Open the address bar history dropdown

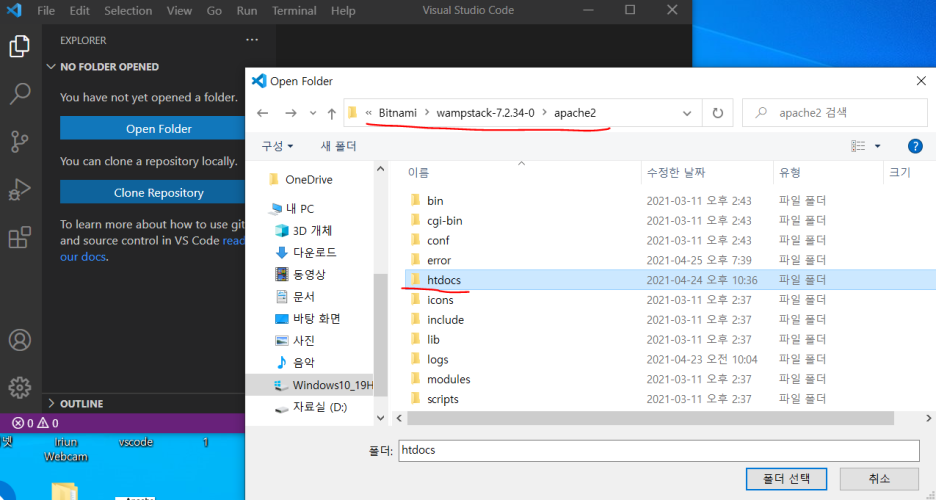pyautogui.click(x=687, y=113)
